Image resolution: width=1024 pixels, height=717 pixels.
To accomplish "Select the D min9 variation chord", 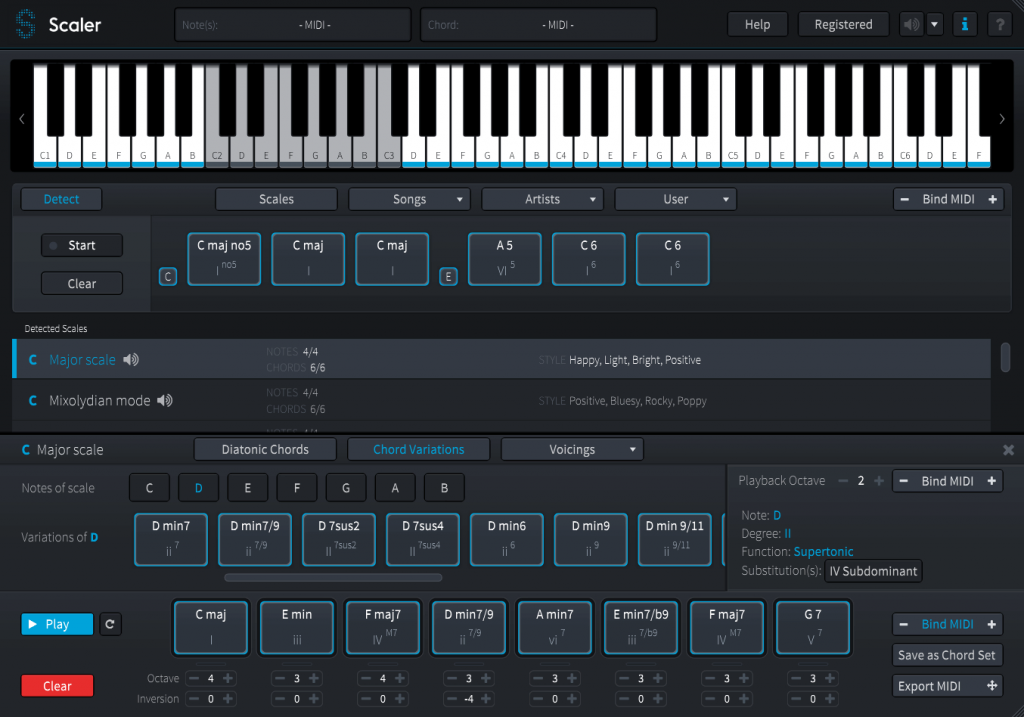I will 590,539.
